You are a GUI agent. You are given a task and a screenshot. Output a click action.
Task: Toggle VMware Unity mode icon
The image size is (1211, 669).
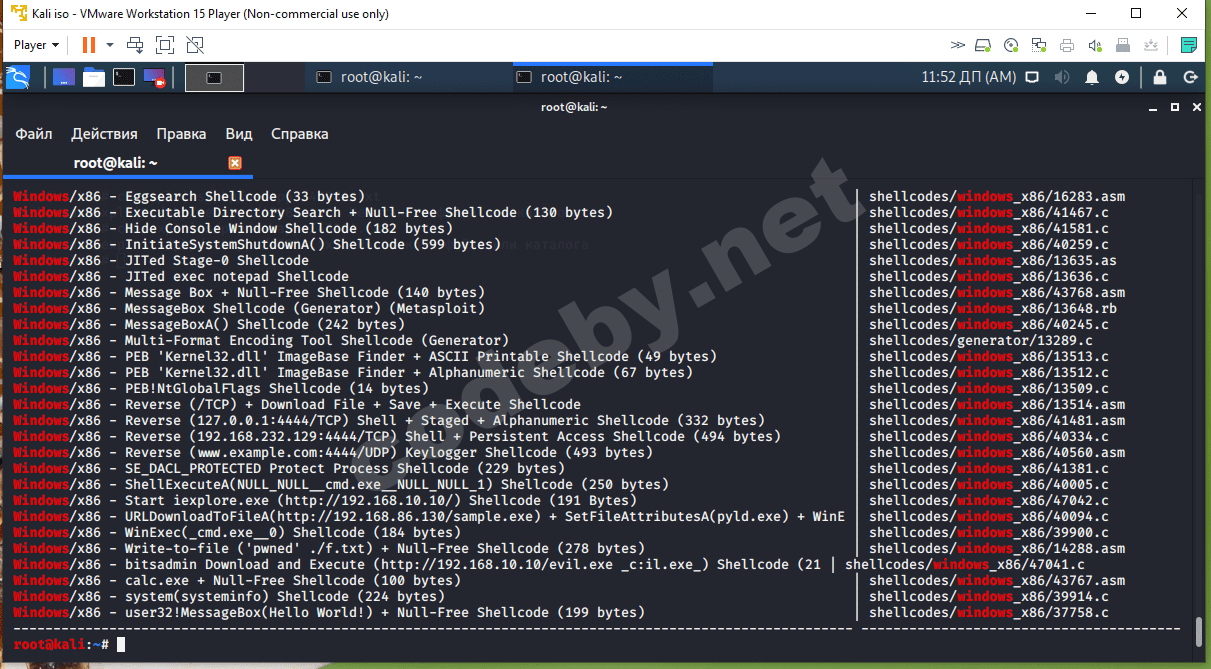tap(195, 45)
